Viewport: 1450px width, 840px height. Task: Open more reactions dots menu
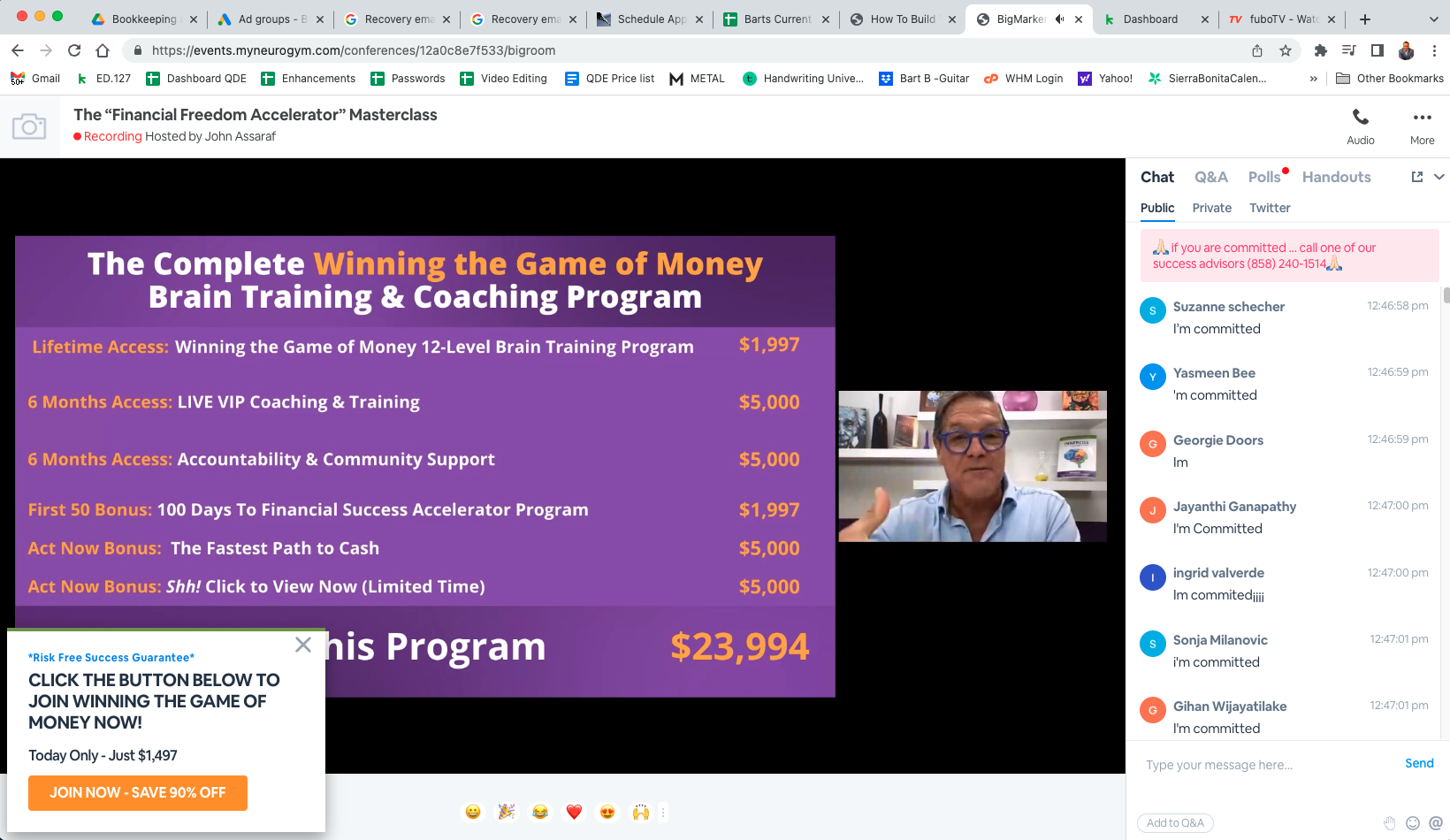pyautogui.click(x=663, y=812)
